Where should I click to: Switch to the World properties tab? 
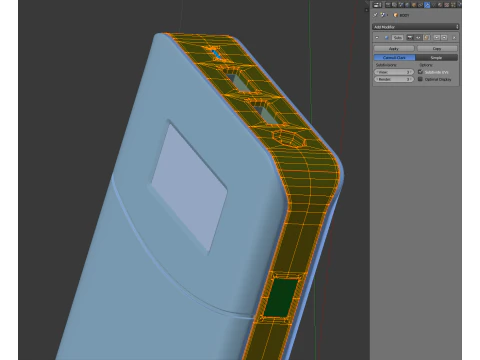click(407, 5)
